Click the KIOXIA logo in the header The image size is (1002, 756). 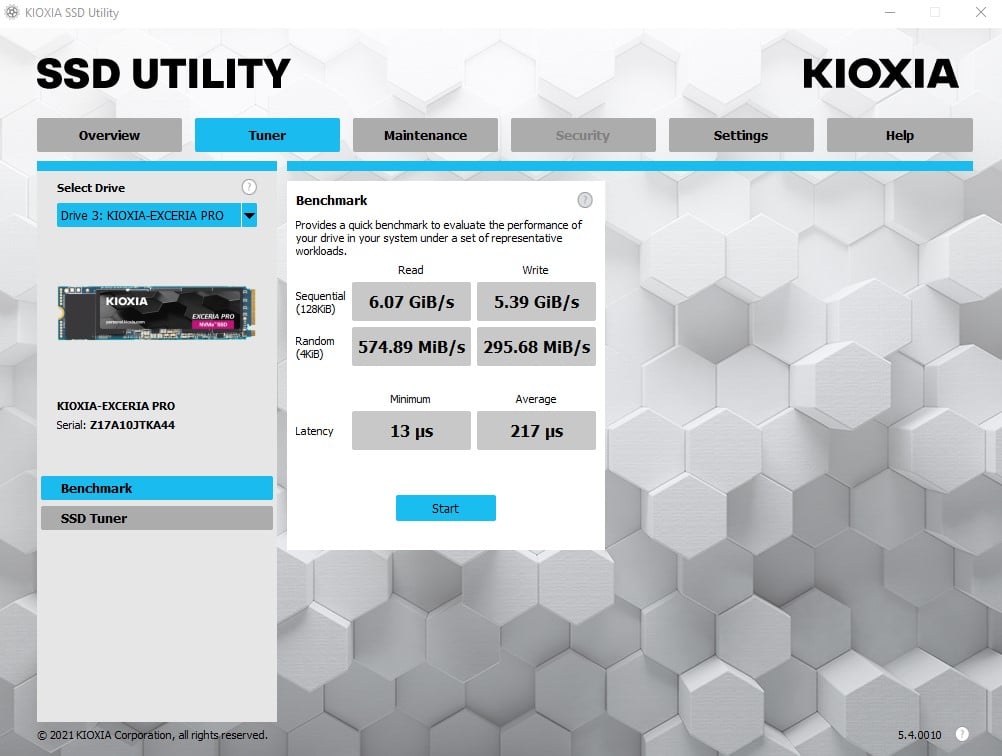880,74
